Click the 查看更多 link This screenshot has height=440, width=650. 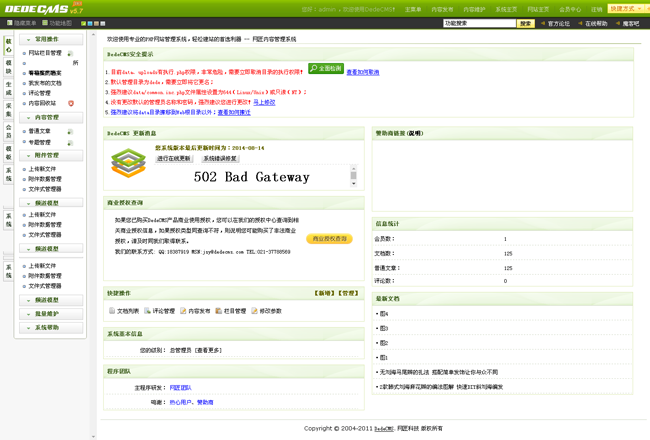point(208,350)
